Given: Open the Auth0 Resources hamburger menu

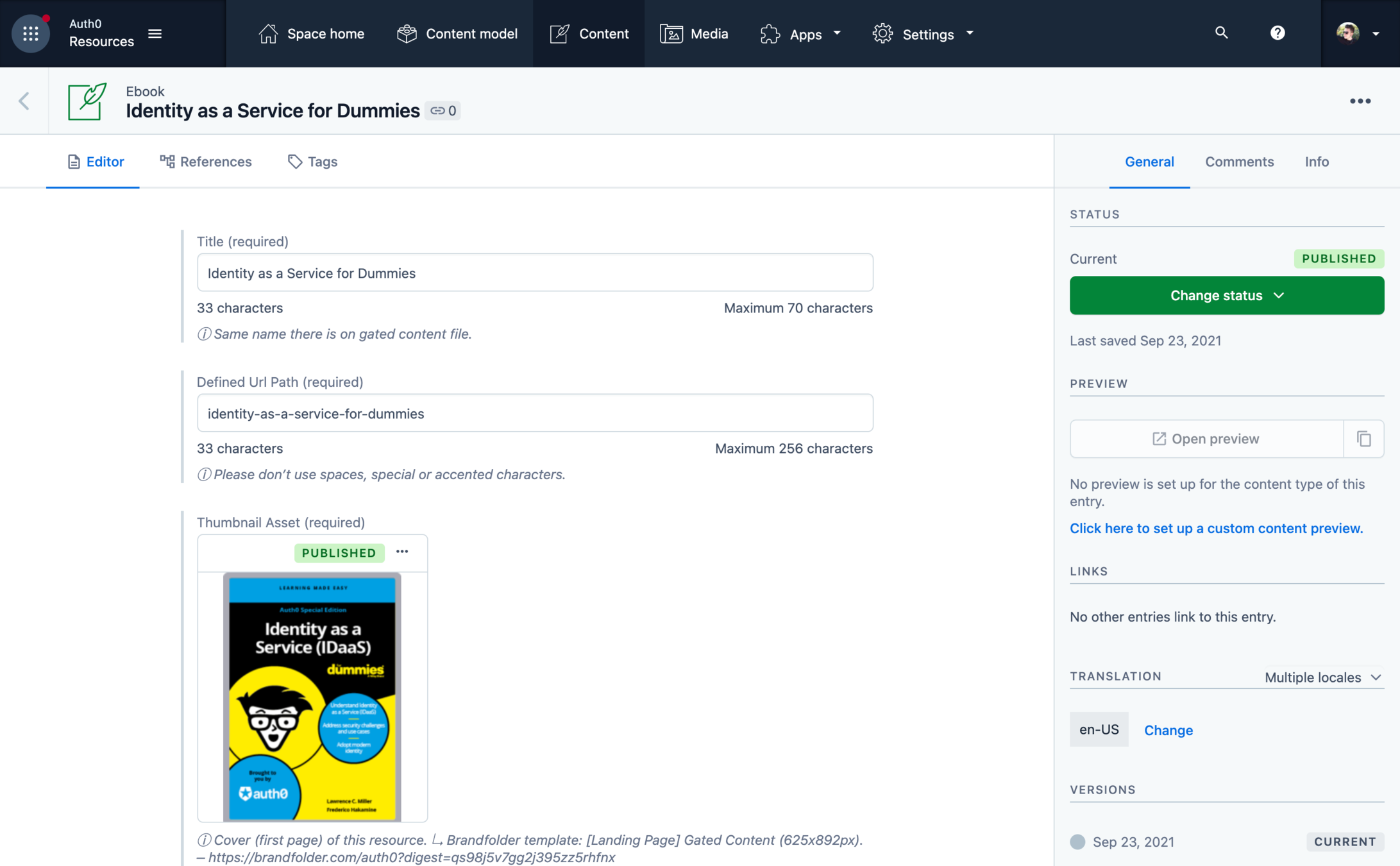Looking at the screenshot, I should [155, 33].
